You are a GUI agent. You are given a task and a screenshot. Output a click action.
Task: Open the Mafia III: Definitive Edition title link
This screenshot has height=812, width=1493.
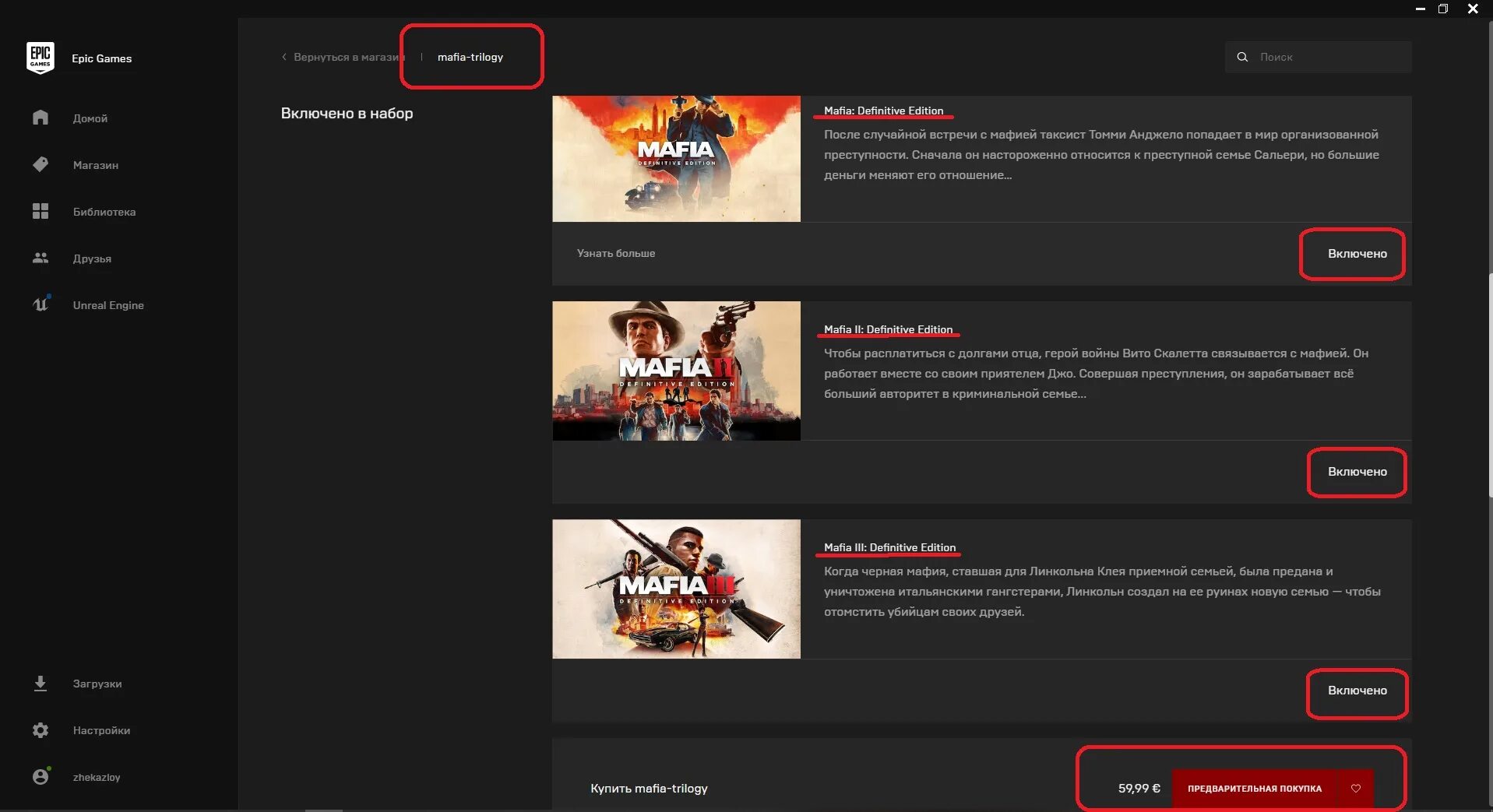coord(889,547)
